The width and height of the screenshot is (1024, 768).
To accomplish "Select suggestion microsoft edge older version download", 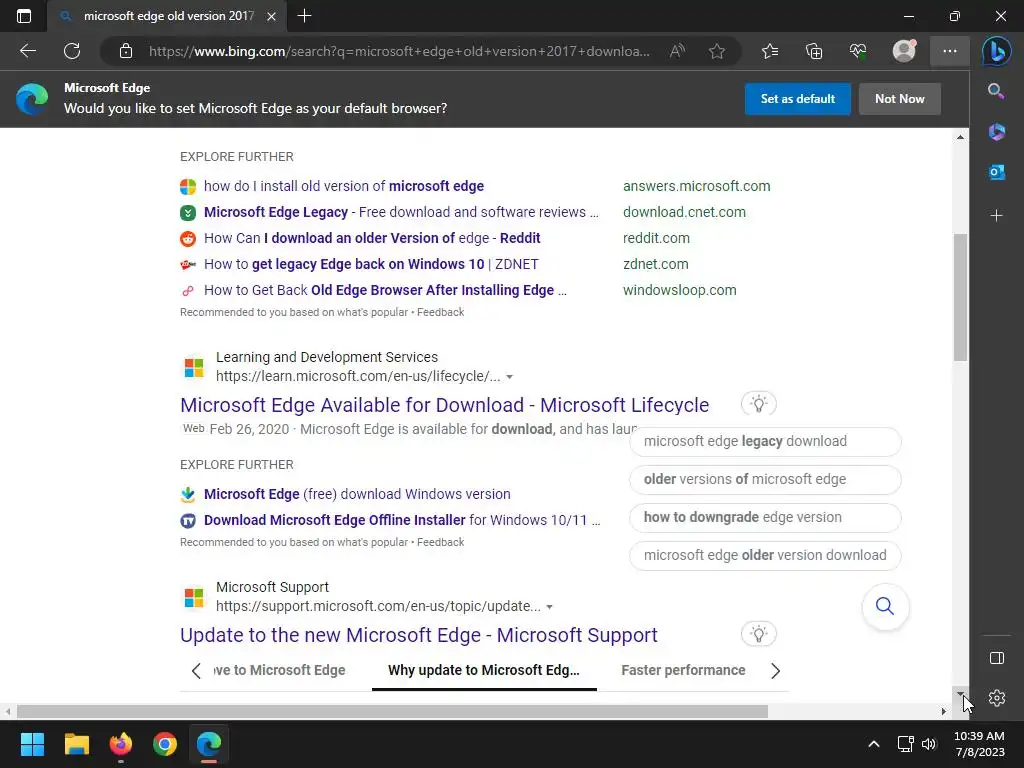I will [765, 555].
